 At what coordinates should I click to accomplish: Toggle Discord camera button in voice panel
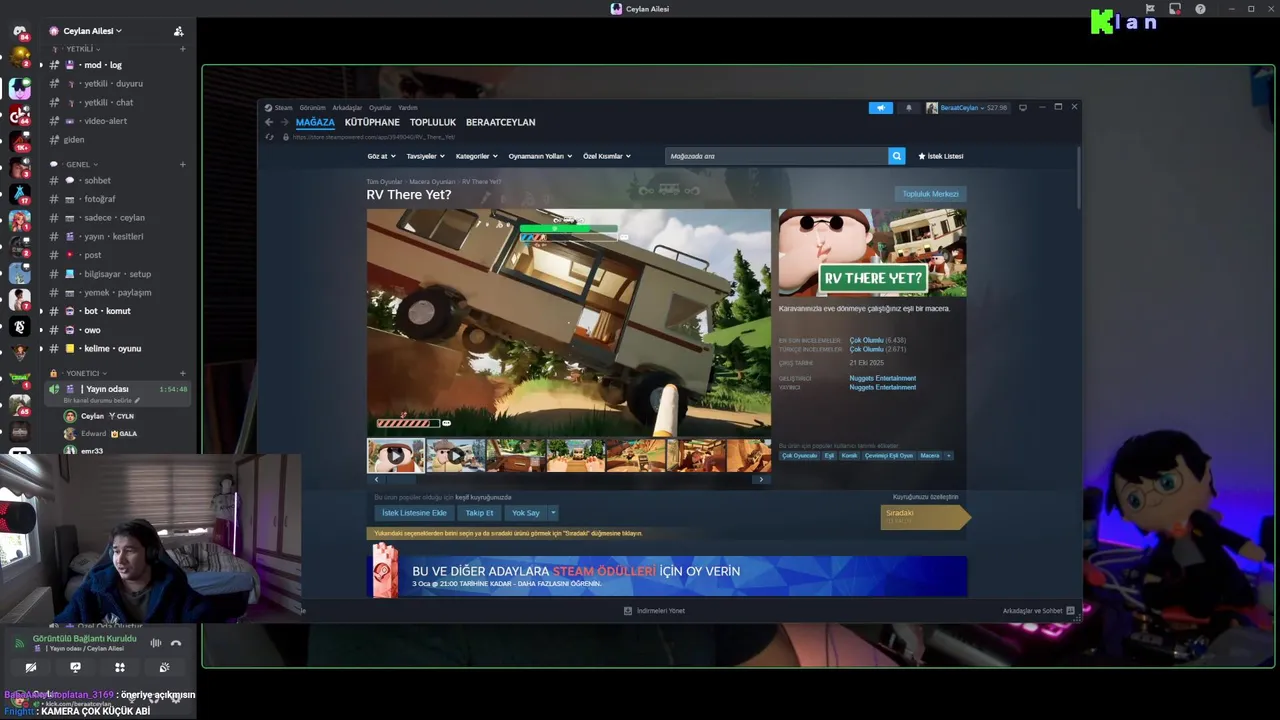click(x=31, y=667)
